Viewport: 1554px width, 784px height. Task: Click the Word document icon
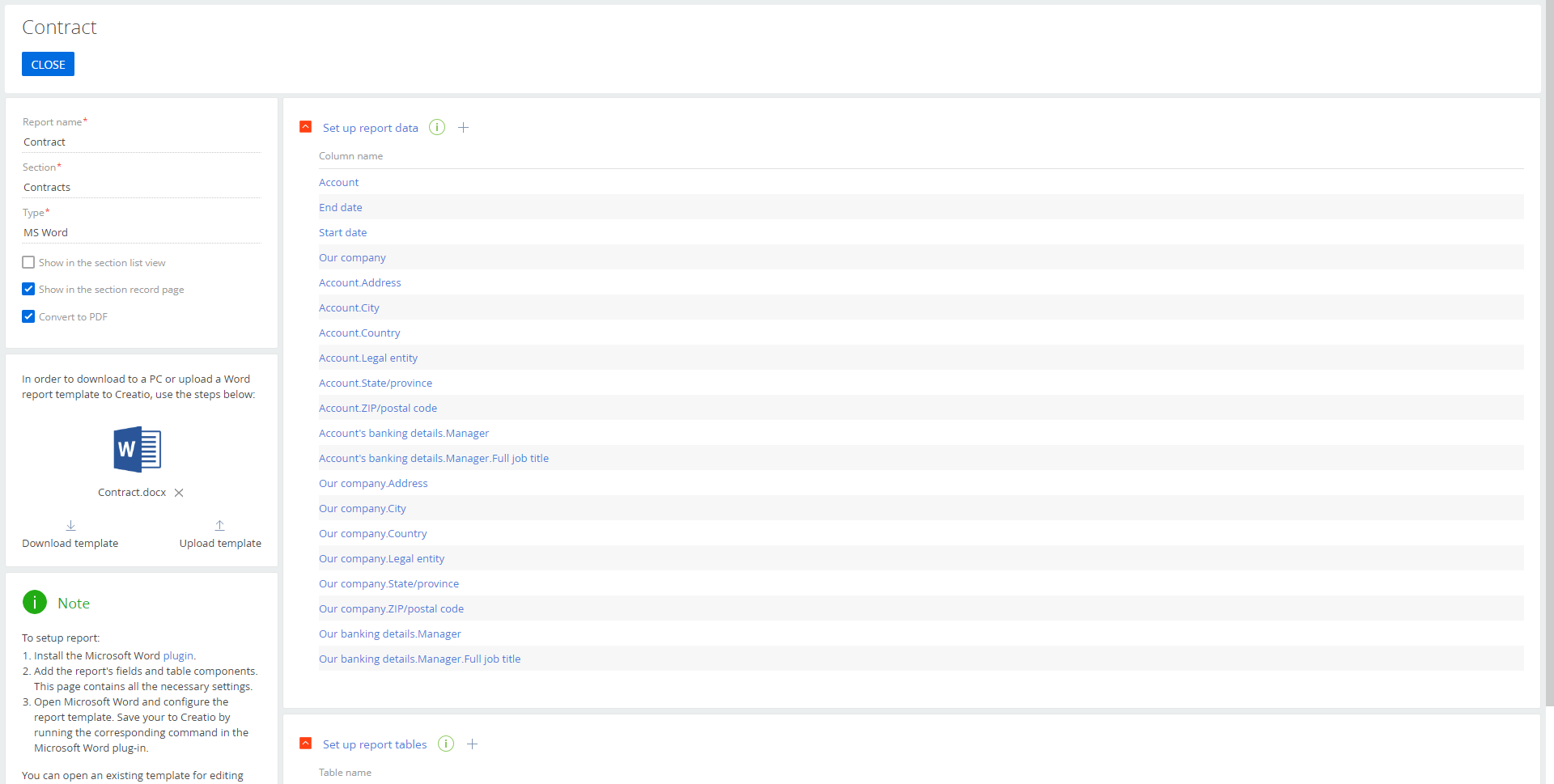click(138, 449)
